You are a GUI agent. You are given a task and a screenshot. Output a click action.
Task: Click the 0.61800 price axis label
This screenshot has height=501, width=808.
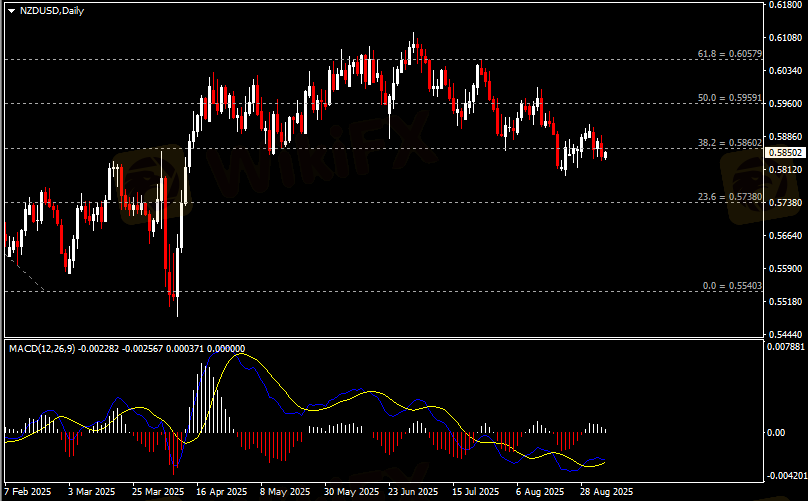(783, 5)
